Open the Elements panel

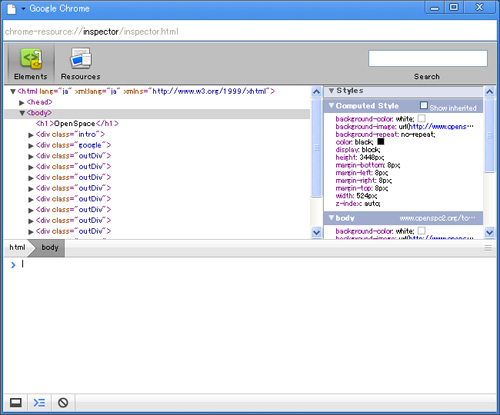(x=31, y=64)
